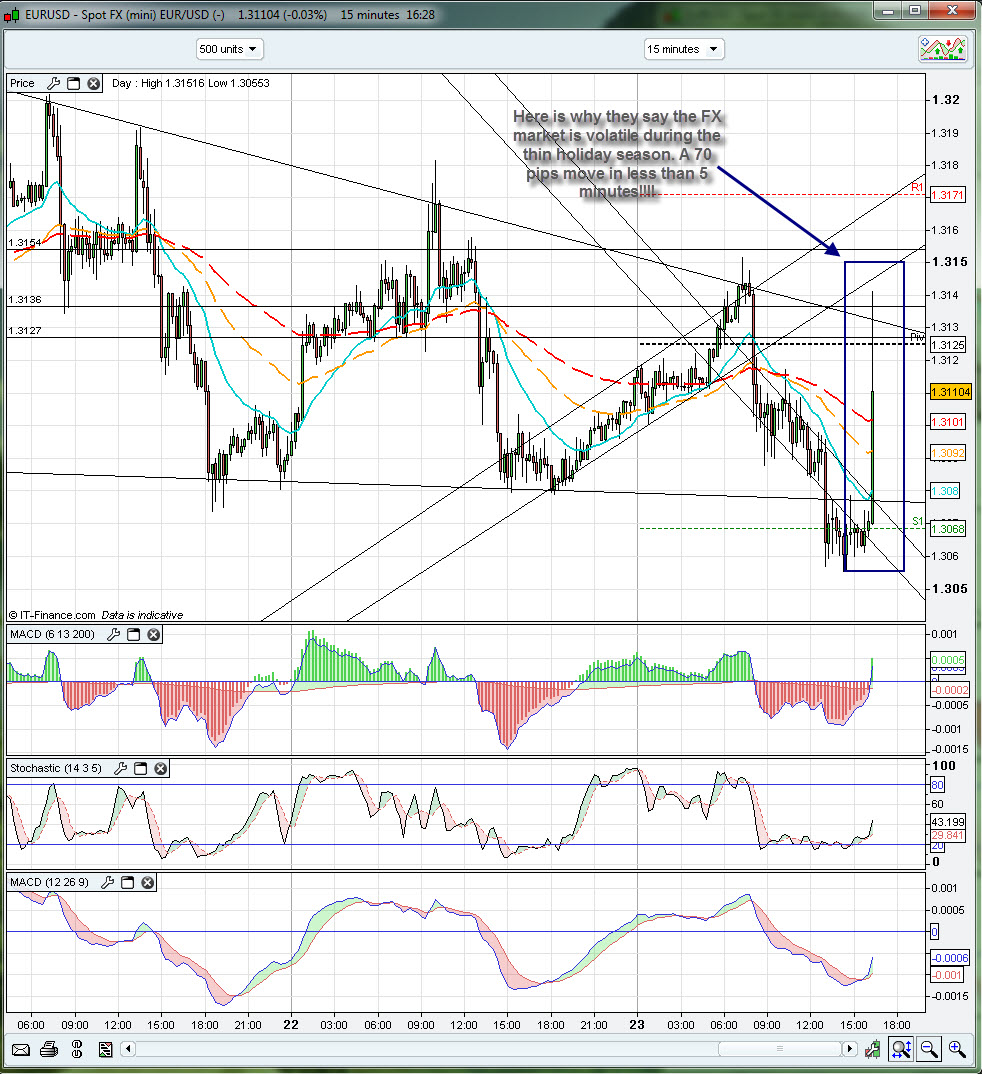Maximize the Stochastic panel window icon

pos(141,768)
